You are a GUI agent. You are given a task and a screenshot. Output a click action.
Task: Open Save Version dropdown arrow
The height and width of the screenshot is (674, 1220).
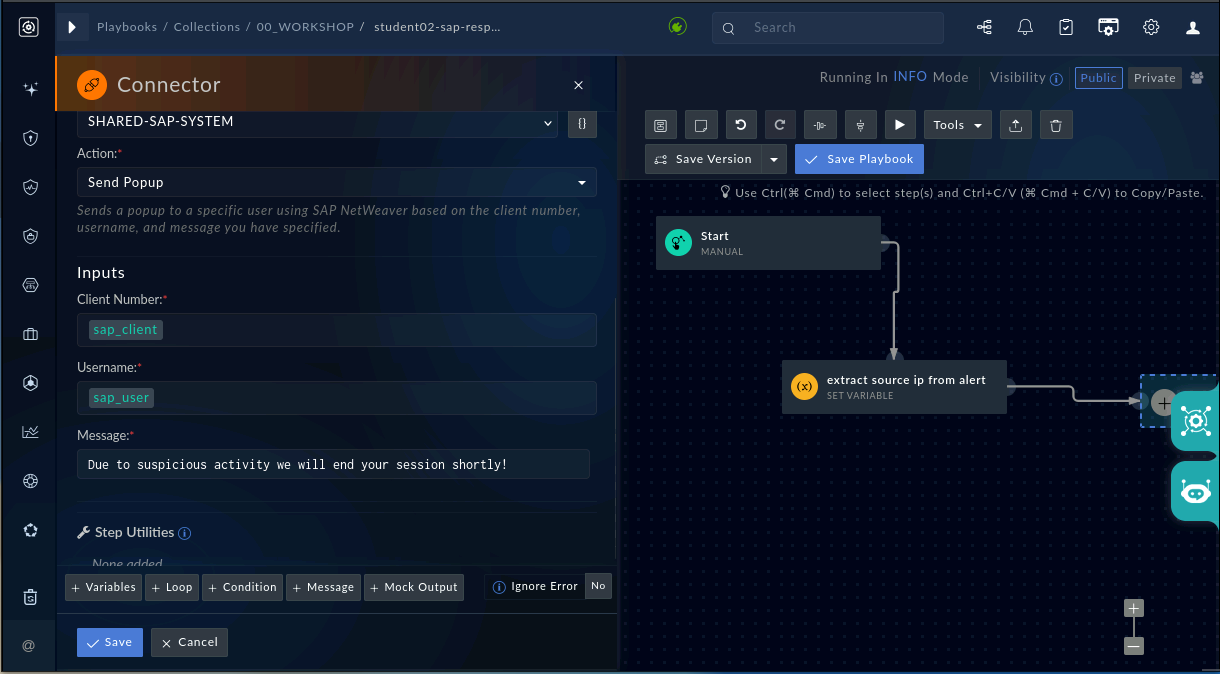point(775,159)
